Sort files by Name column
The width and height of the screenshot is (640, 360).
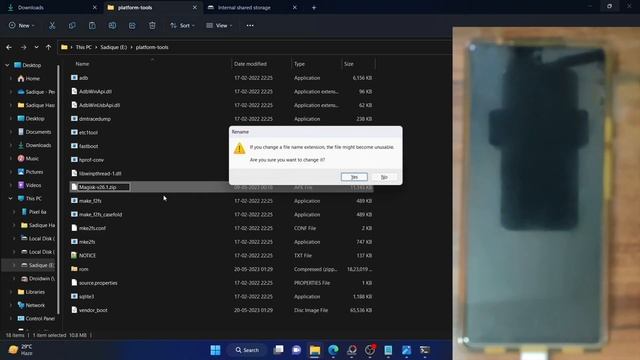[82, 64]
